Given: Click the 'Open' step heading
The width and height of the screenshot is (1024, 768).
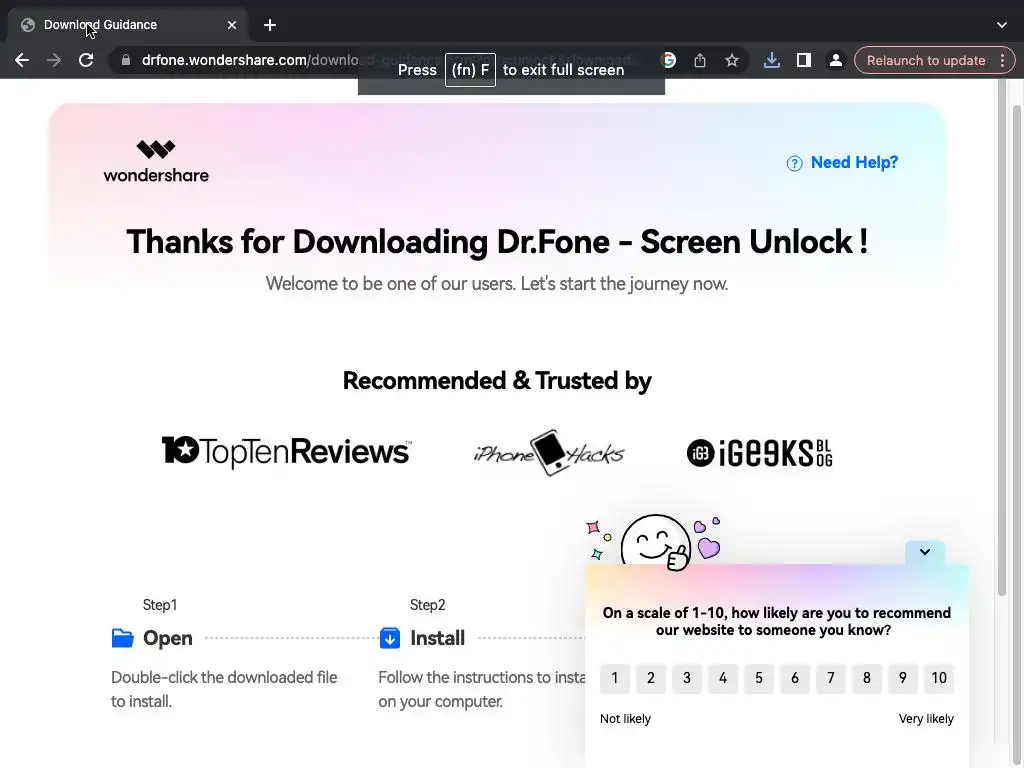Looking at the screenshot, I should 168,638.
